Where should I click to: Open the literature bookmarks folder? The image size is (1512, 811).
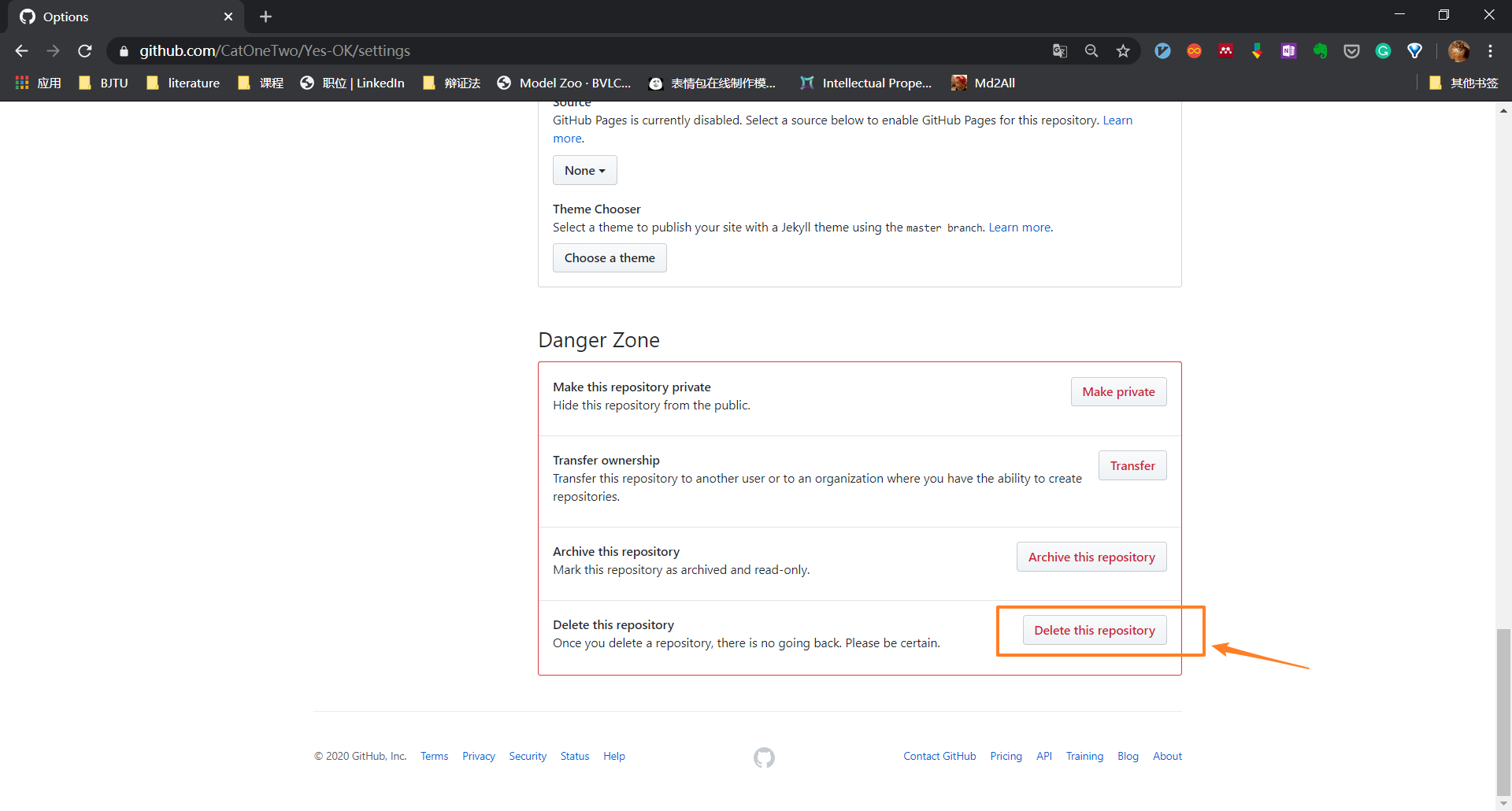pyautogui.click(x=183, y=83)
